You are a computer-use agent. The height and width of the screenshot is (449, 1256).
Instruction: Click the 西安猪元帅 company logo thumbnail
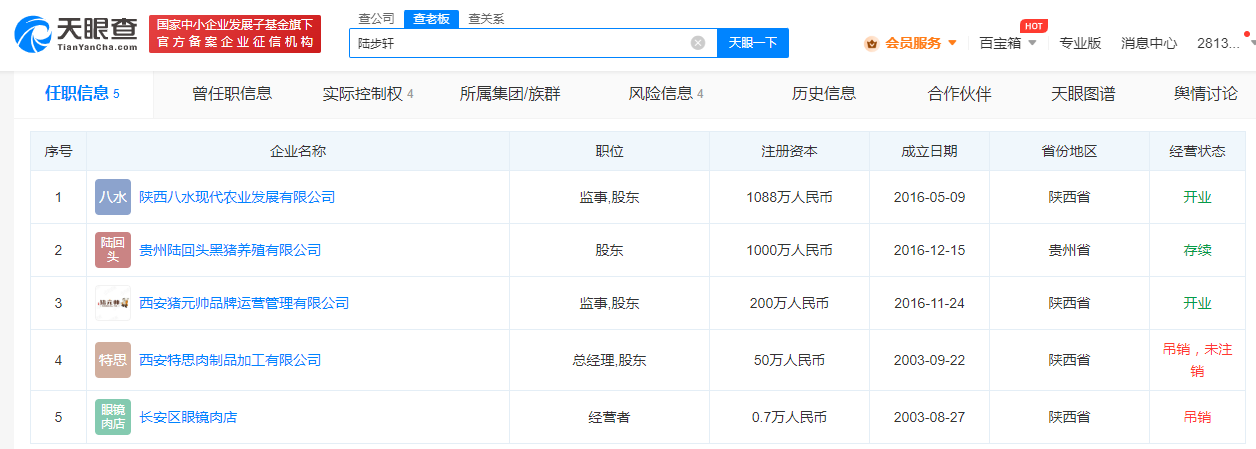(113, 303)
